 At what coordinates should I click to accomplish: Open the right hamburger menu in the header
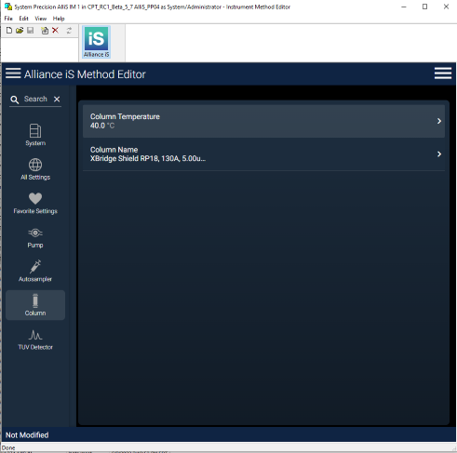(443, 73)
